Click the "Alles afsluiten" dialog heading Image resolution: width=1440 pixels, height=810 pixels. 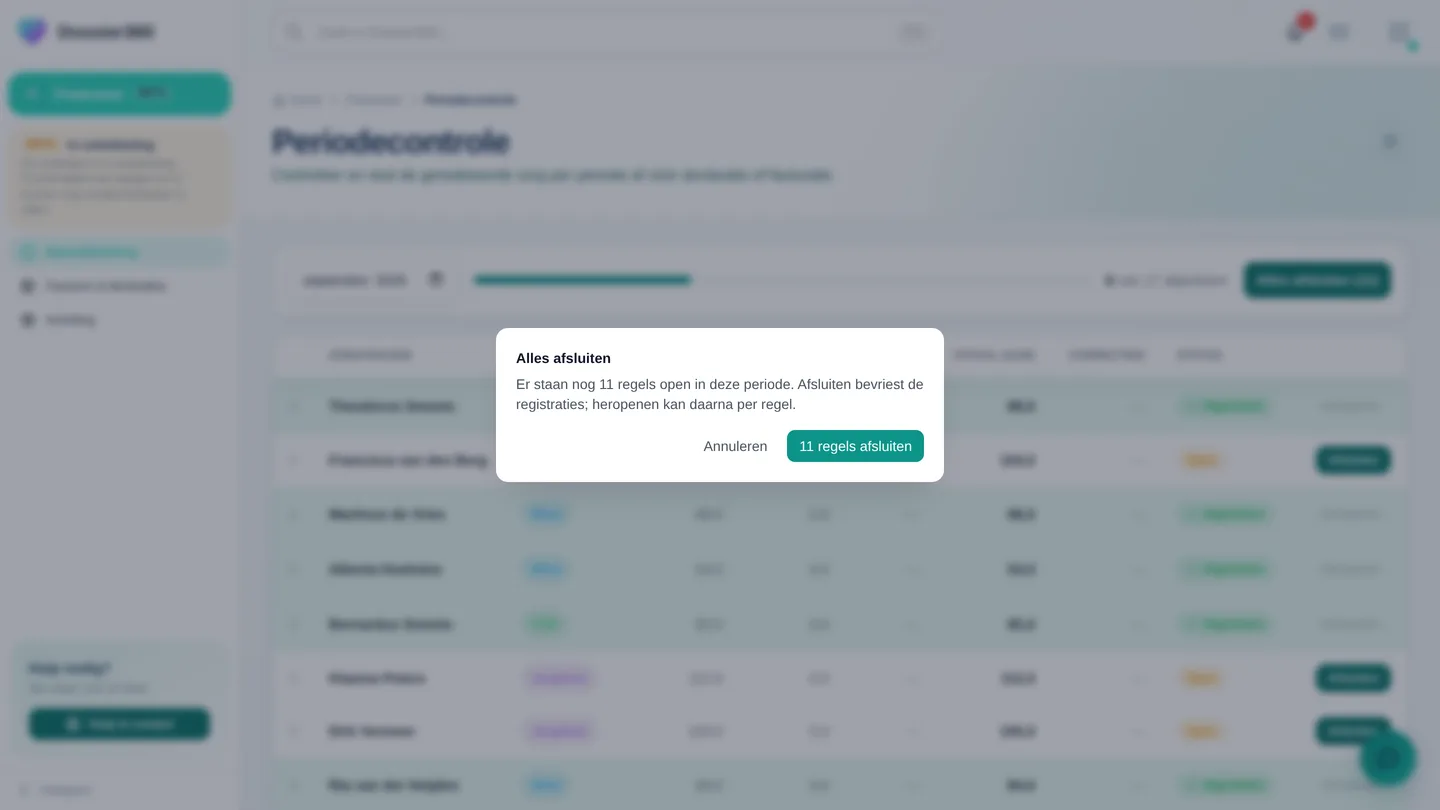pos(563,358)
